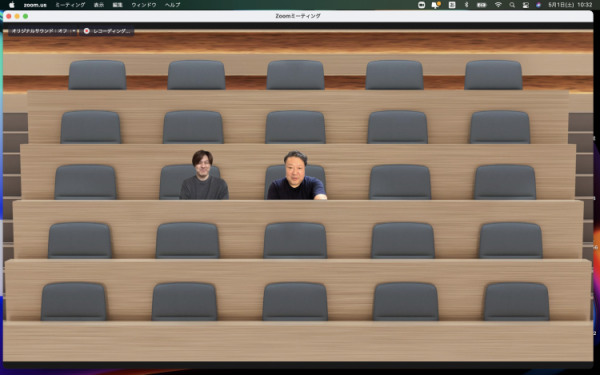This screenshot has width=600, height=375.
Task: Open Control Center icon in menu bar
Action: click(525, 5)
